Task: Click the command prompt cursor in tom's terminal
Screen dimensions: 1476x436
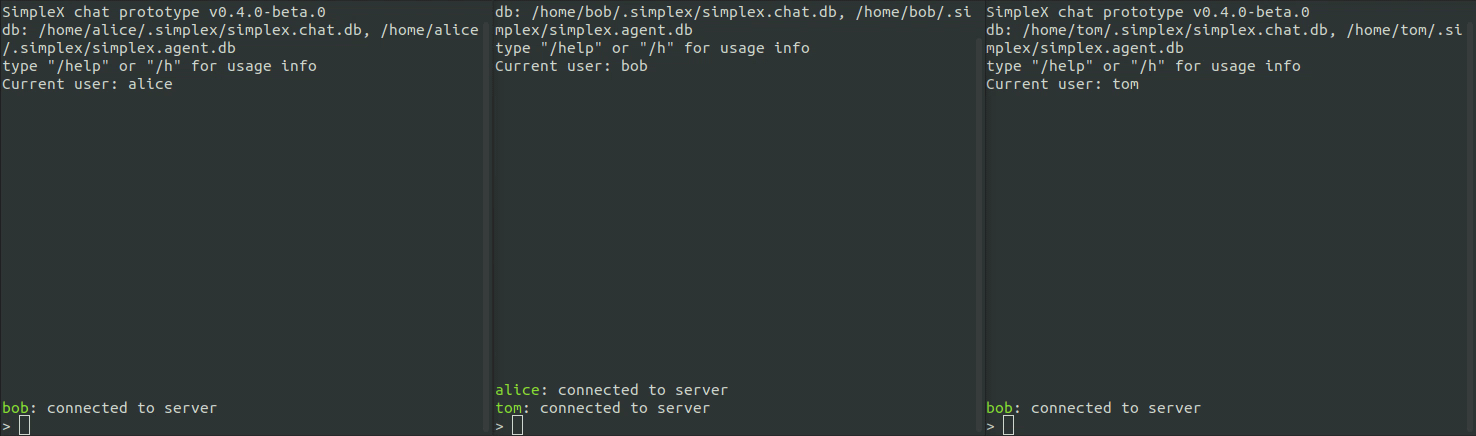Action: (1009, 426)
